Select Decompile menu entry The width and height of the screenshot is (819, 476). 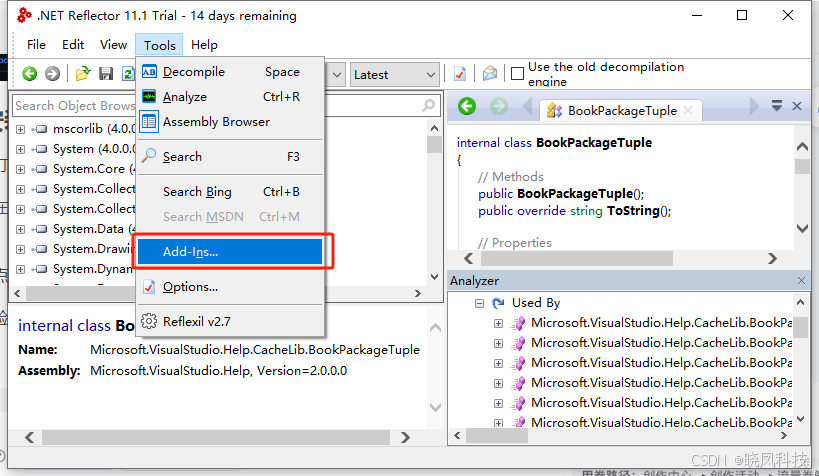click(x=230, y=72)
